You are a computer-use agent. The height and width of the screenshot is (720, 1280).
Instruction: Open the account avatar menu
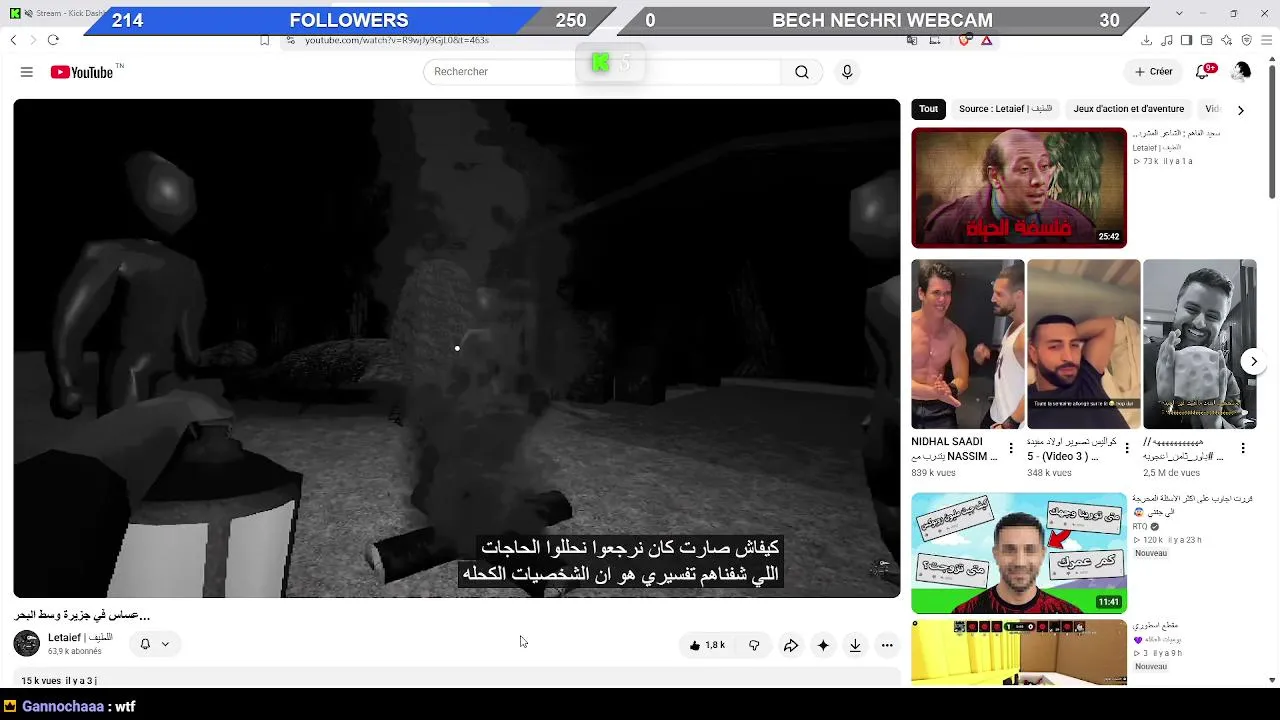pos(1241,72)
